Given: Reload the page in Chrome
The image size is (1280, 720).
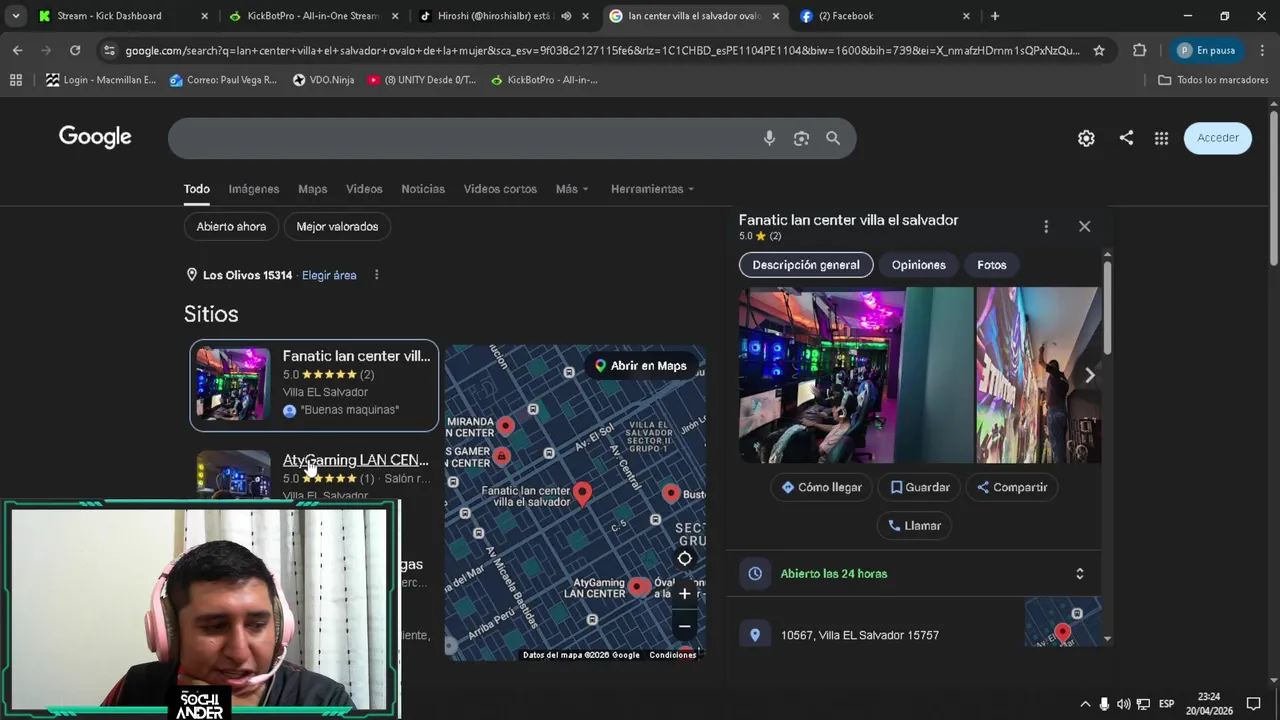Looking at the screenshot, I should tap(75, 50).
